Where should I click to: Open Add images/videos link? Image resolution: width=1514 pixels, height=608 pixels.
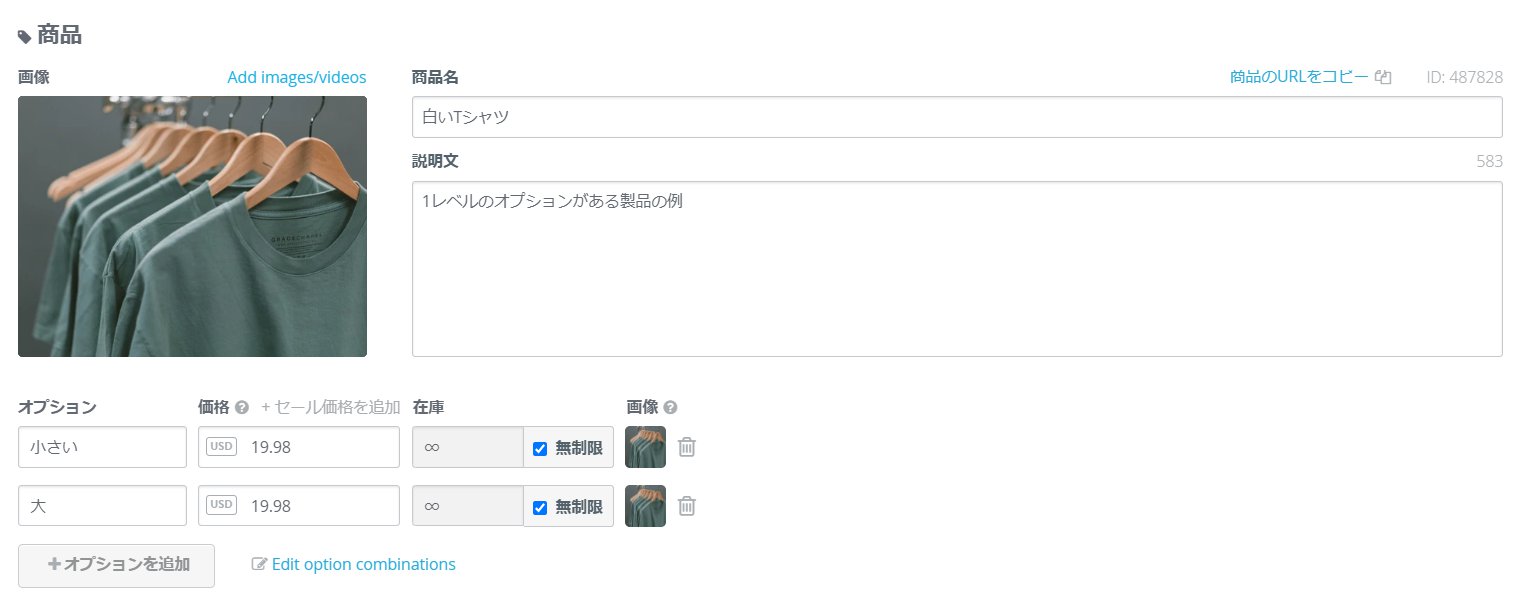click(297, 77)
